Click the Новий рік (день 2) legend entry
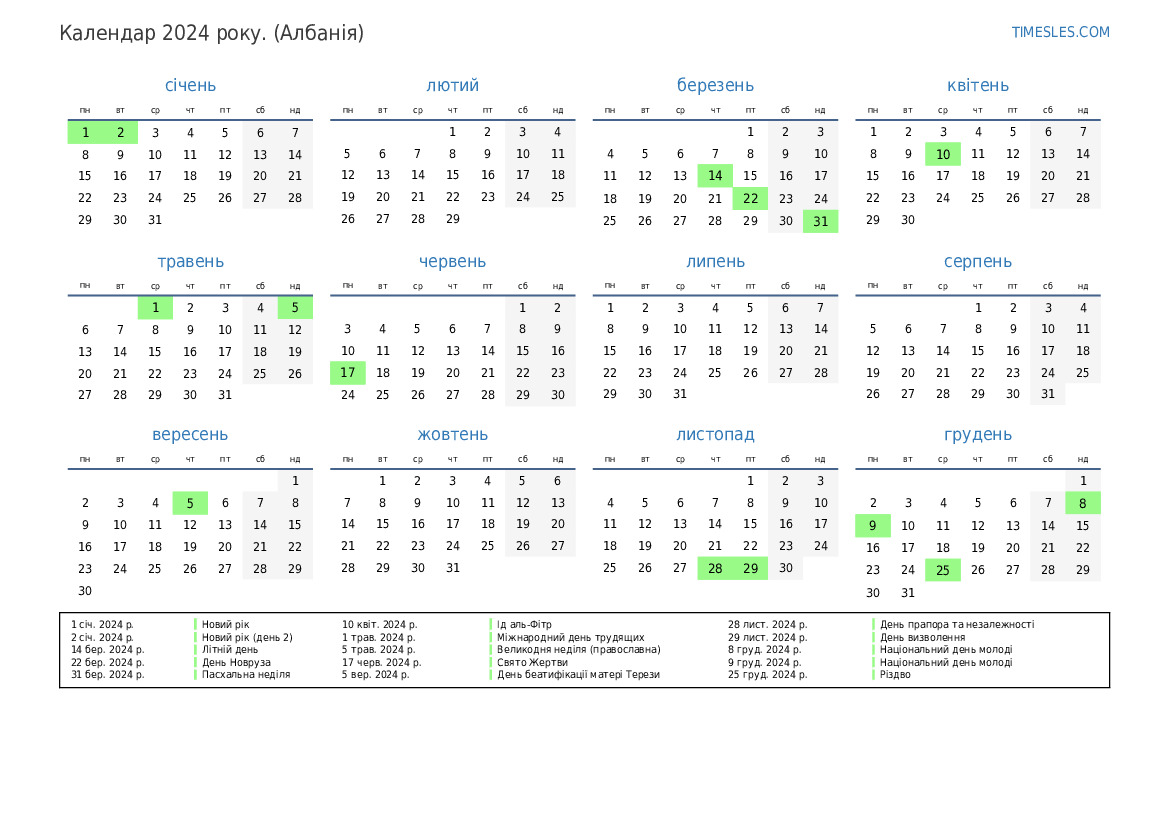Screen dimensions: 1169x827 (247, 637)
